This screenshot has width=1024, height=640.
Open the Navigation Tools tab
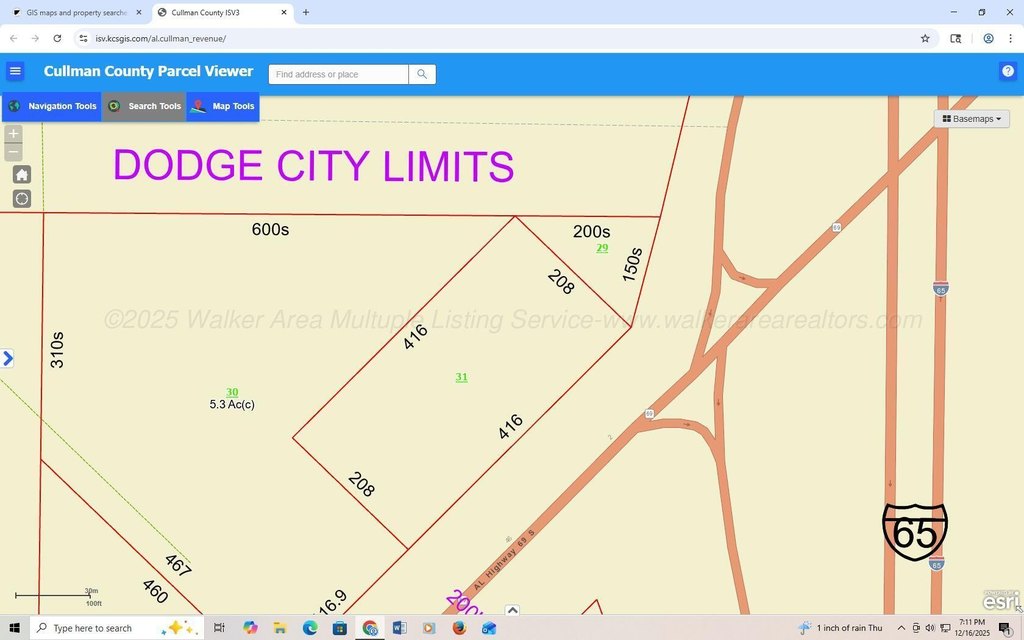[52, 107]
